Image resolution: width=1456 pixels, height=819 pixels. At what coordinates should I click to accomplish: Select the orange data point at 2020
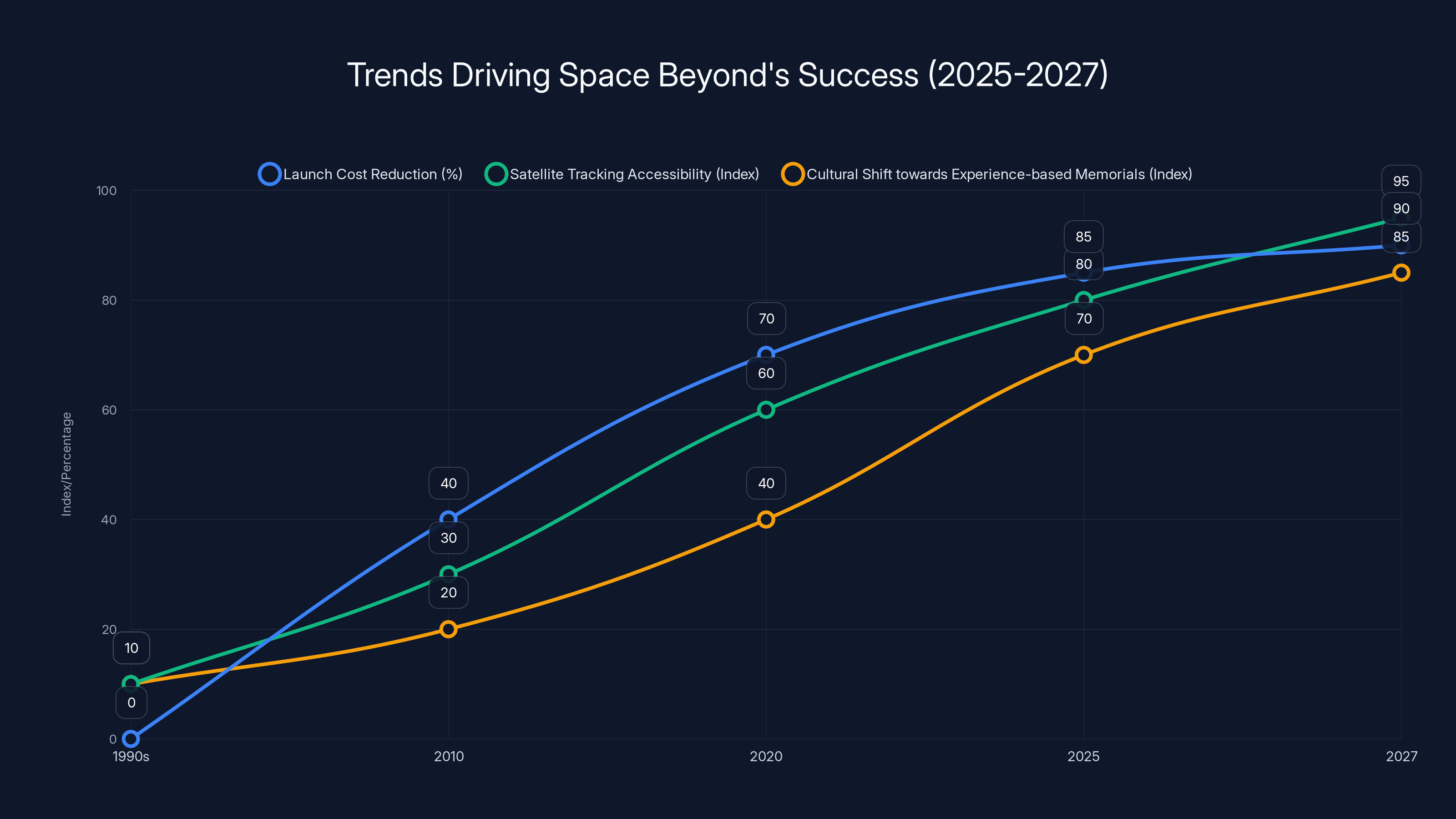tap(766, 520)
